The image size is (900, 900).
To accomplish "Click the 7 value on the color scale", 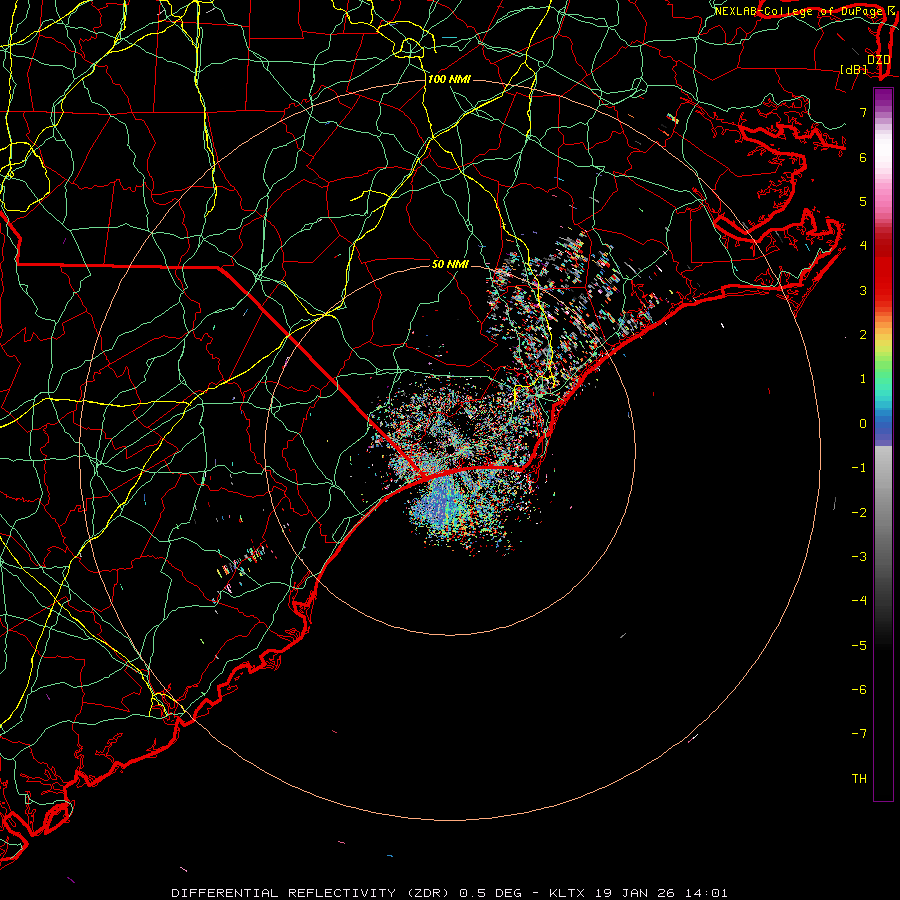I will pyautogui.click(x=863, y=112).
